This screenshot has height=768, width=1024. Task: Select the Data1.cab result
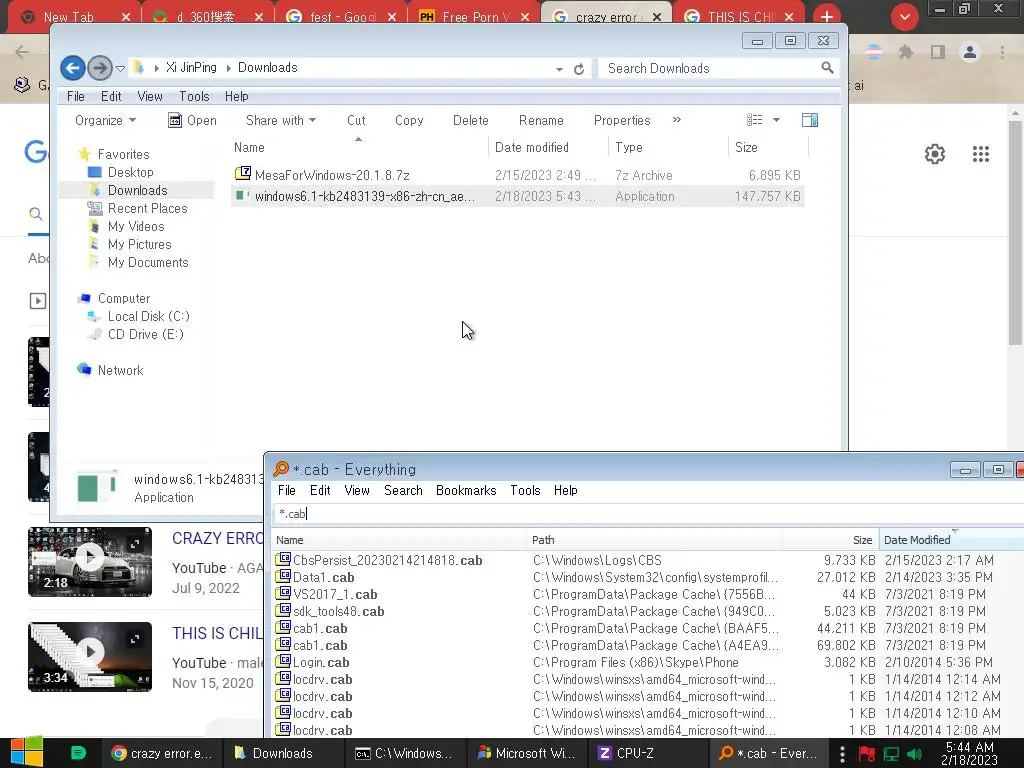point(648,577)
